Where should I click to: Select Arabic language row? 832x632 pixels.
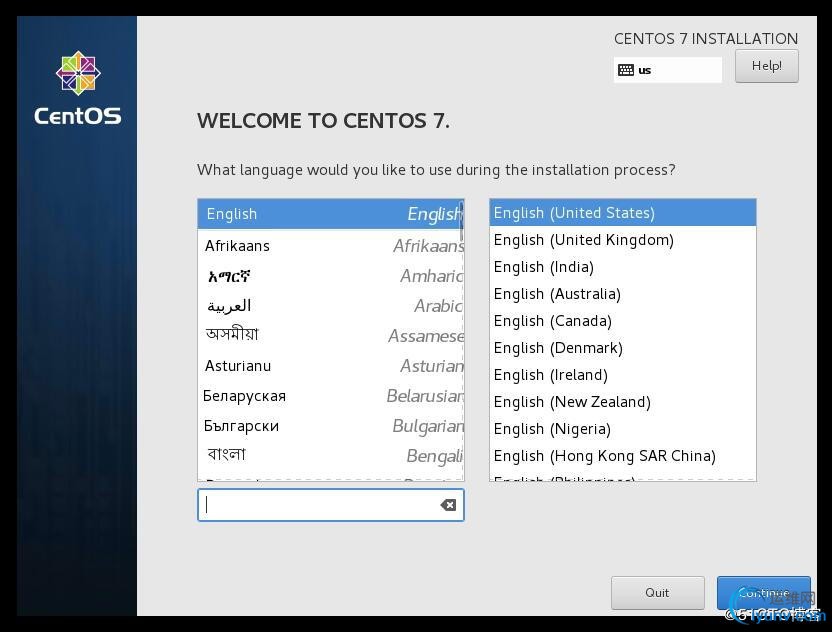pos(329,306)
